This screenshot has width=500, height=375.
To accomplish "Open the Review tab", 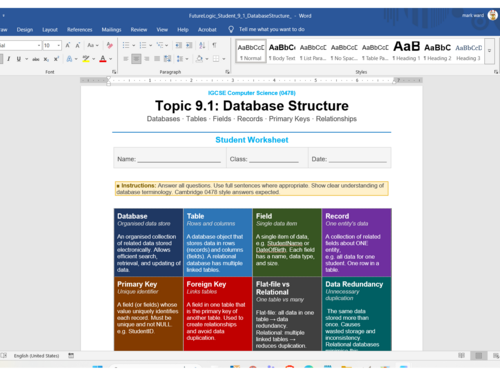I will (x=139, y=29).
